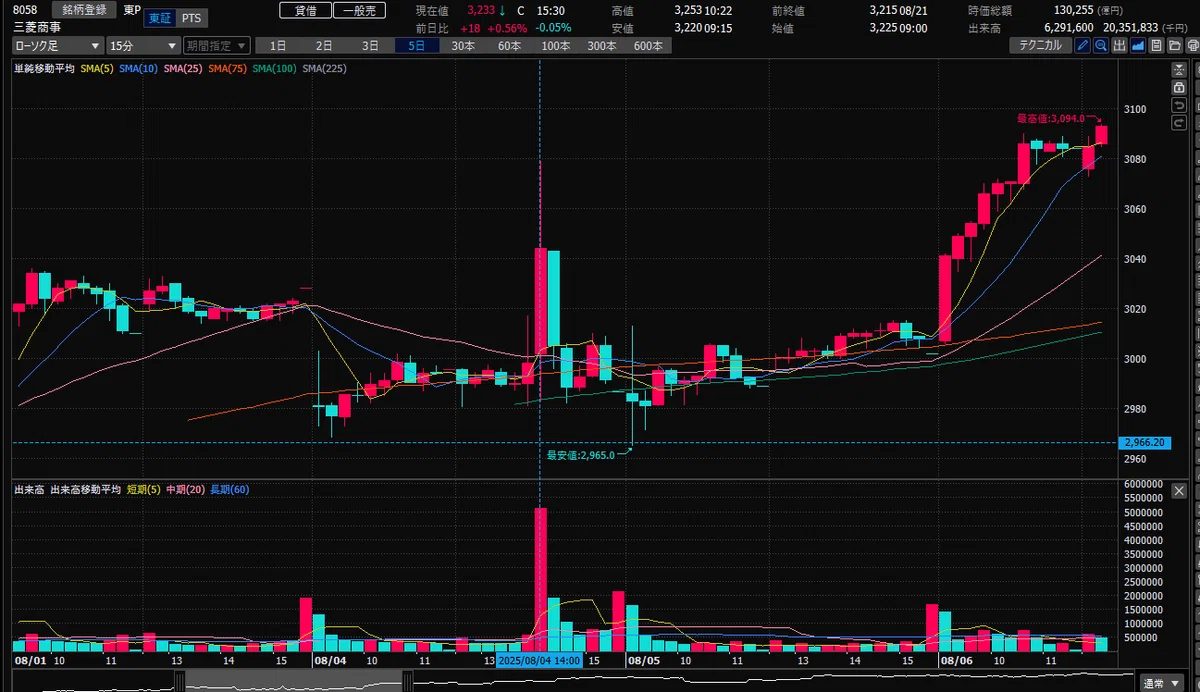Viewport: 1200px width, 692px height.
Task: Click the 中期(20) volume average legend
Action: point(185,490)
